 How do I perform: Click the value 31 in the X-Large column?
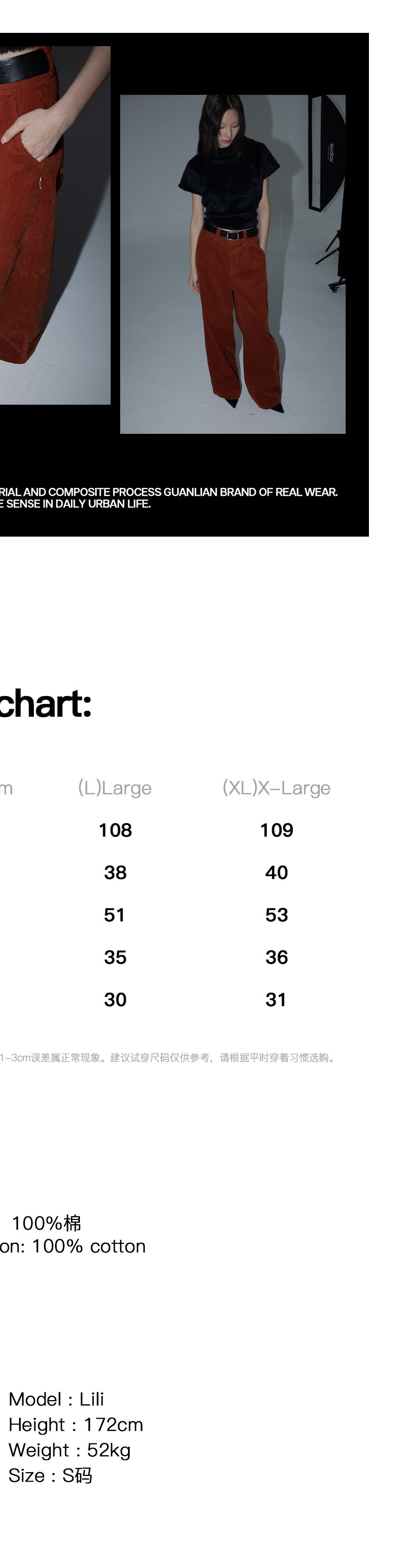(x=276, y=1000)
